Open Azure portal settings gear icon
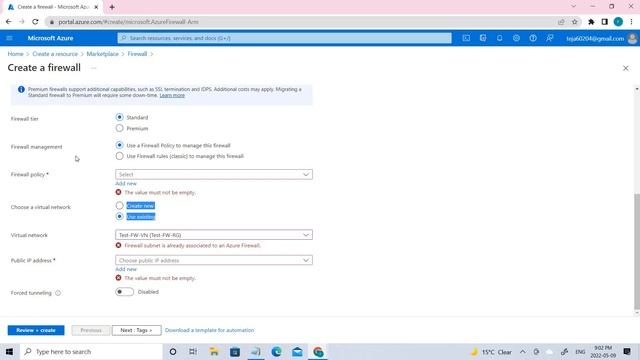 (516, 38)
